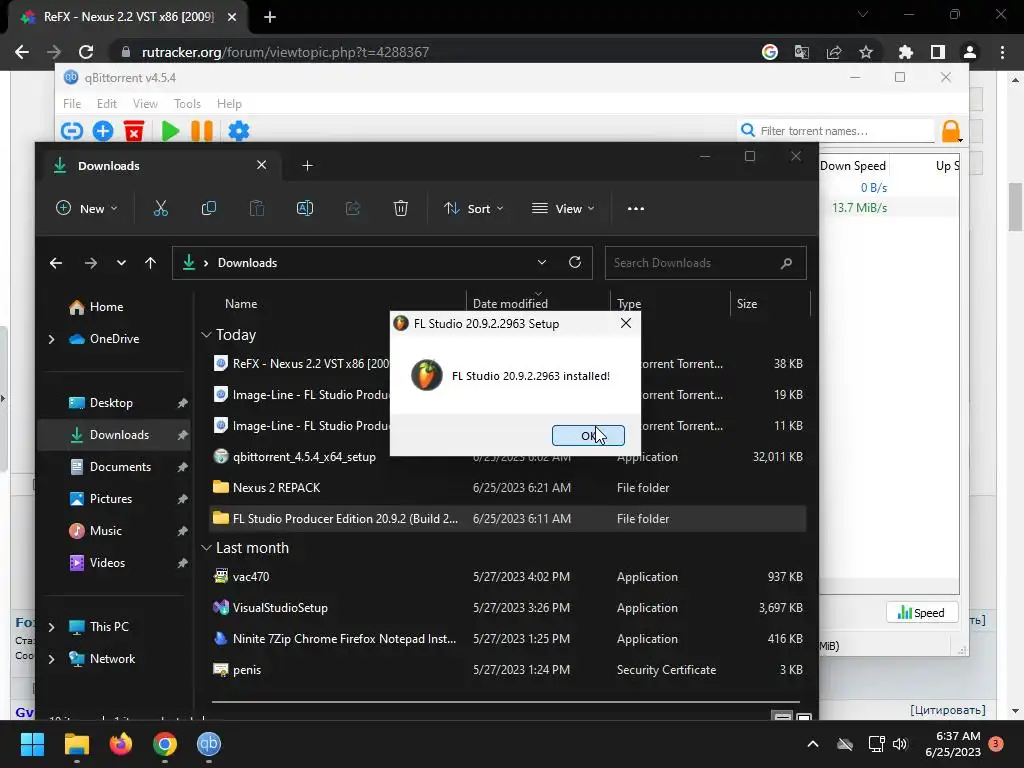Go back in Explorer navigation
Image resolution: width=1024 pixels, height=768 pixels.
56,263
